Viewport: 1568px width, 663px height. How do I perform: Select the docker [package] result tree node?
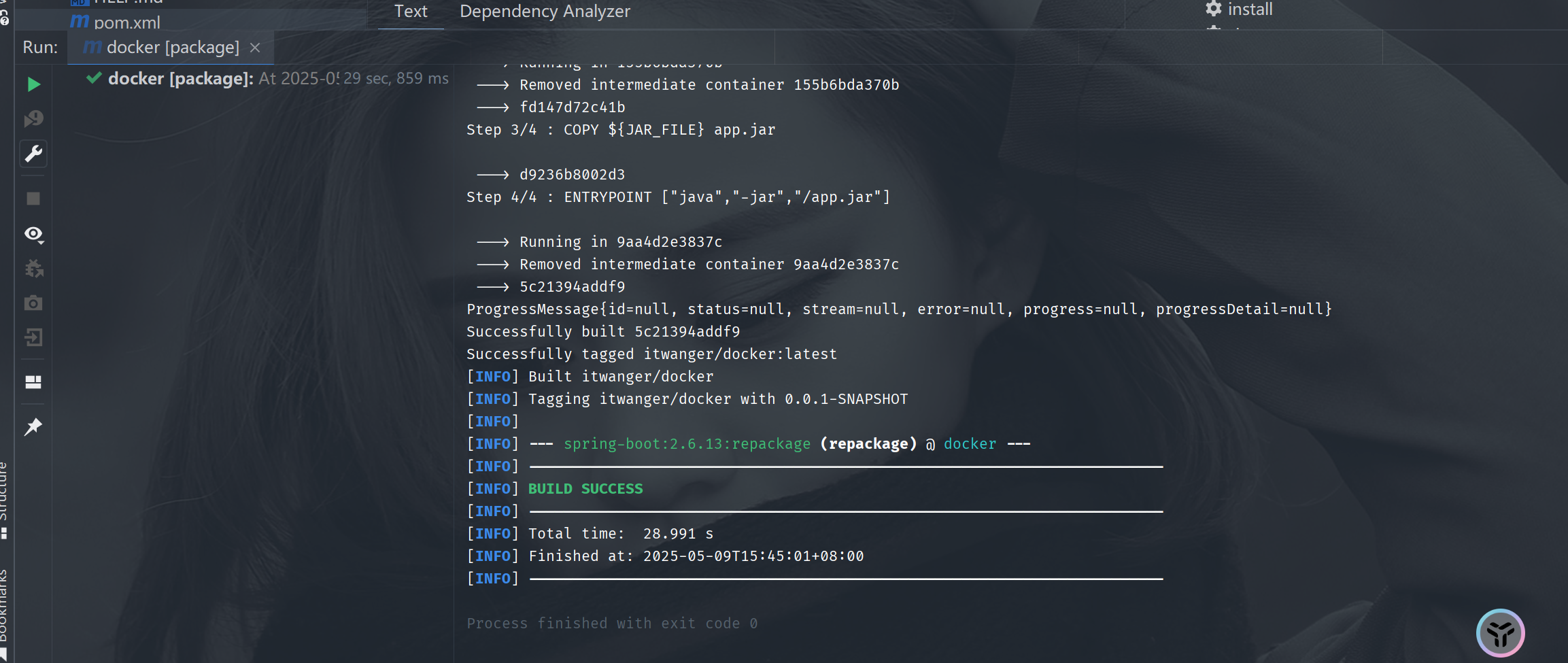(x=180, y=79)
